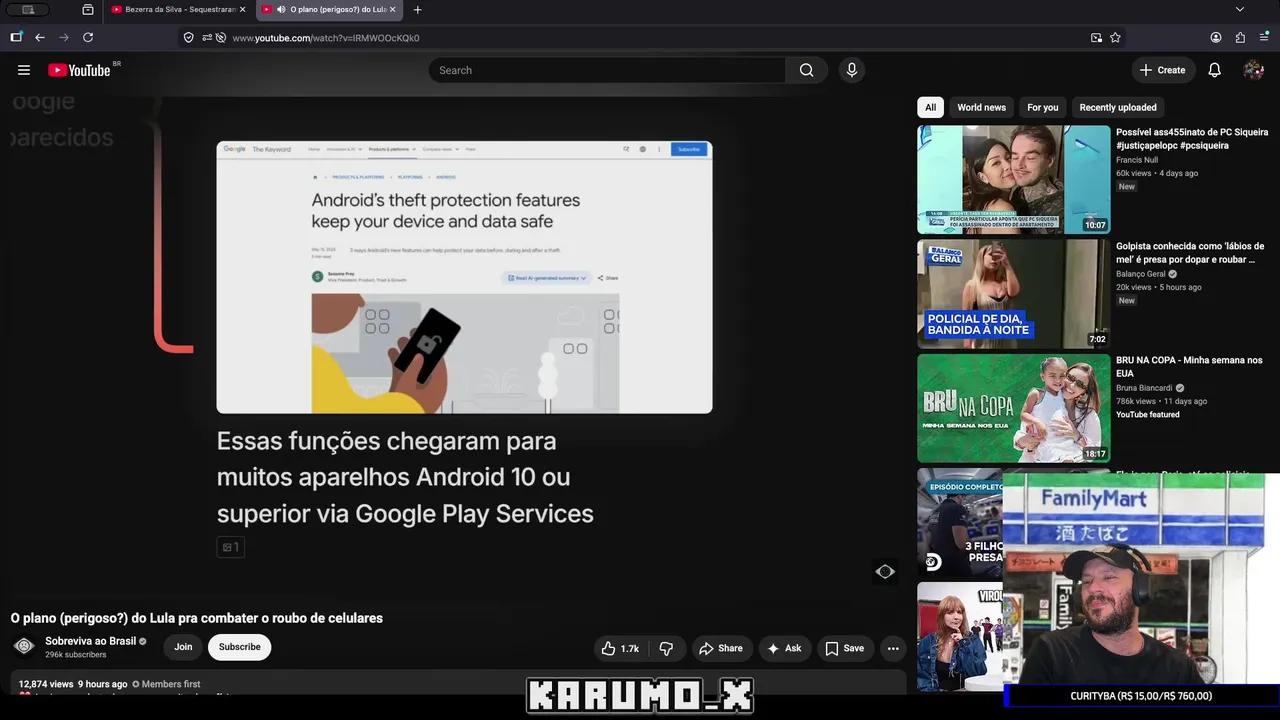Select the Recently uploaded filter chip
Image resolution: width=1280 pixels, height=720 pixels.
tap(1118, 107)
